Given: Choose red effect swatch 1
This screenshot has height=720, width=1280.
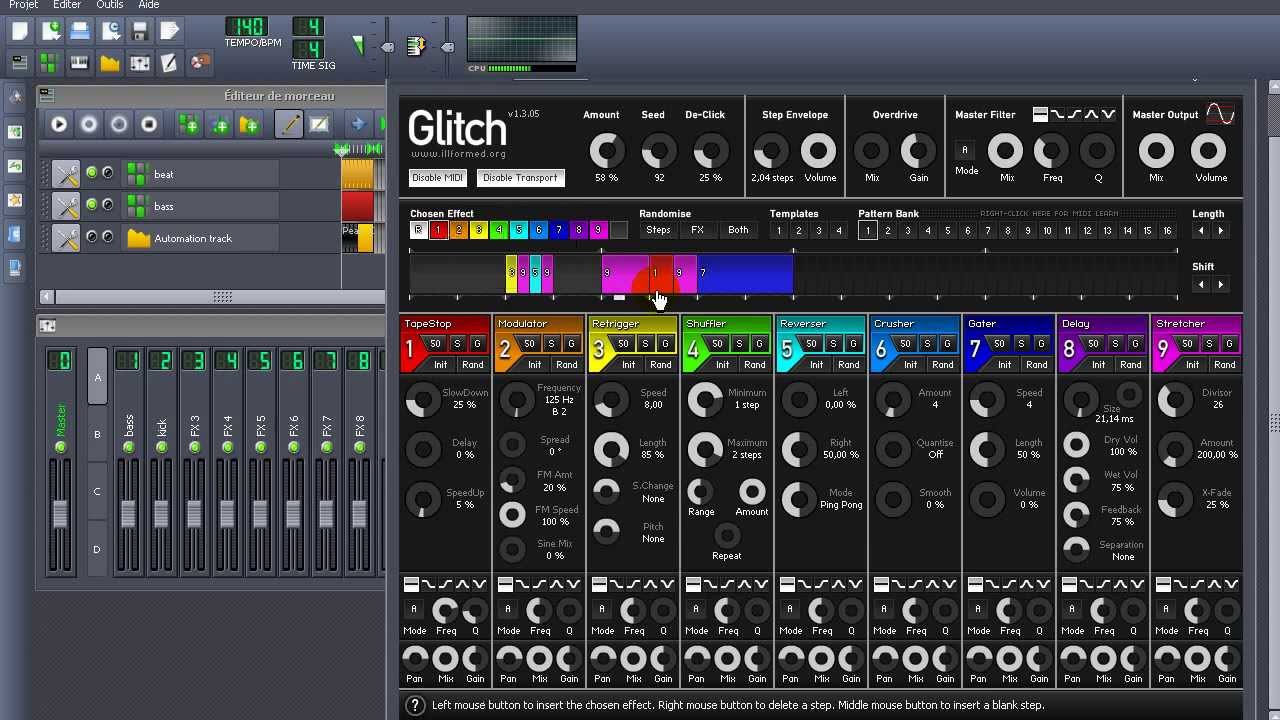Looking at the screenshot, I should (x=438, y=231).
